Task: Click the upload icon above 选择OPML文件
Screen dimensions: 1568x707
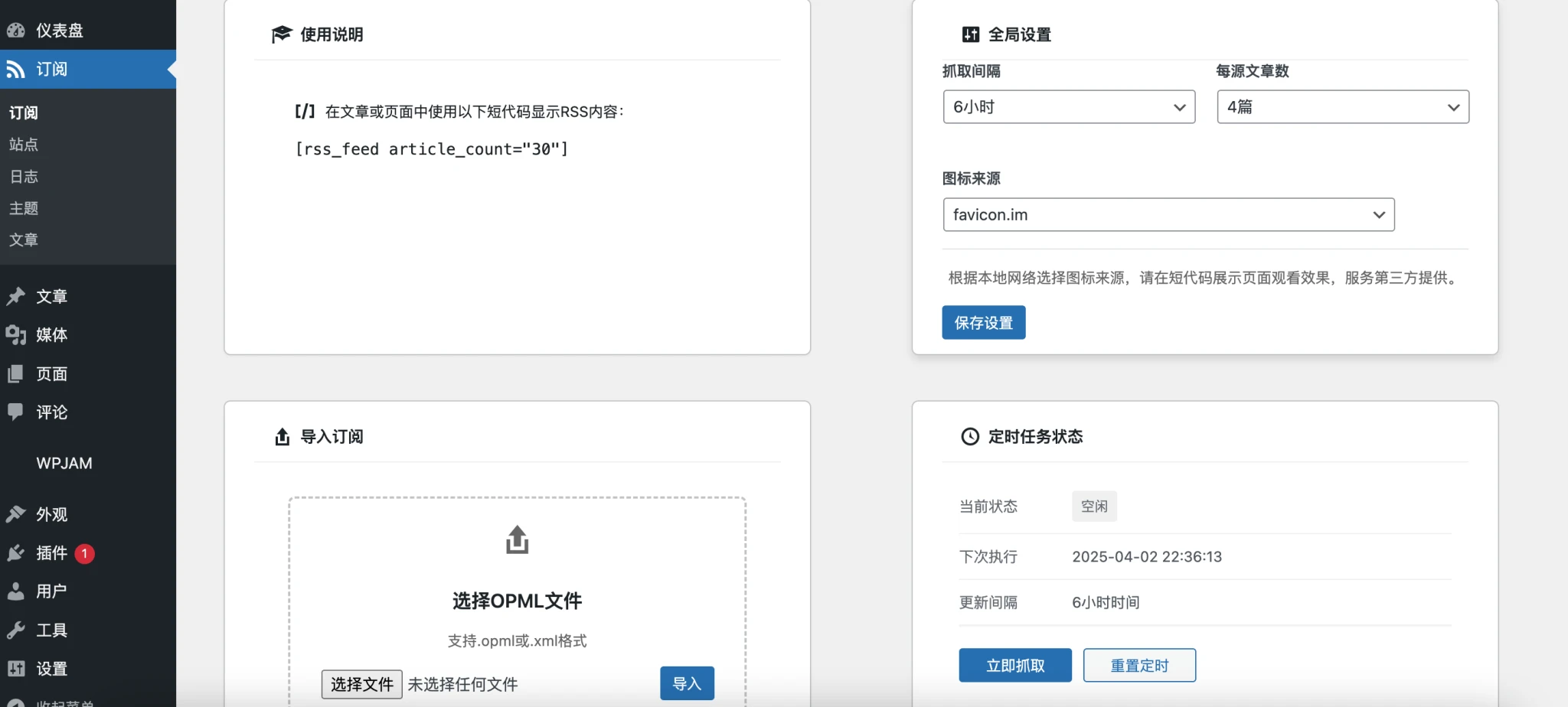Action: (517, 540)
